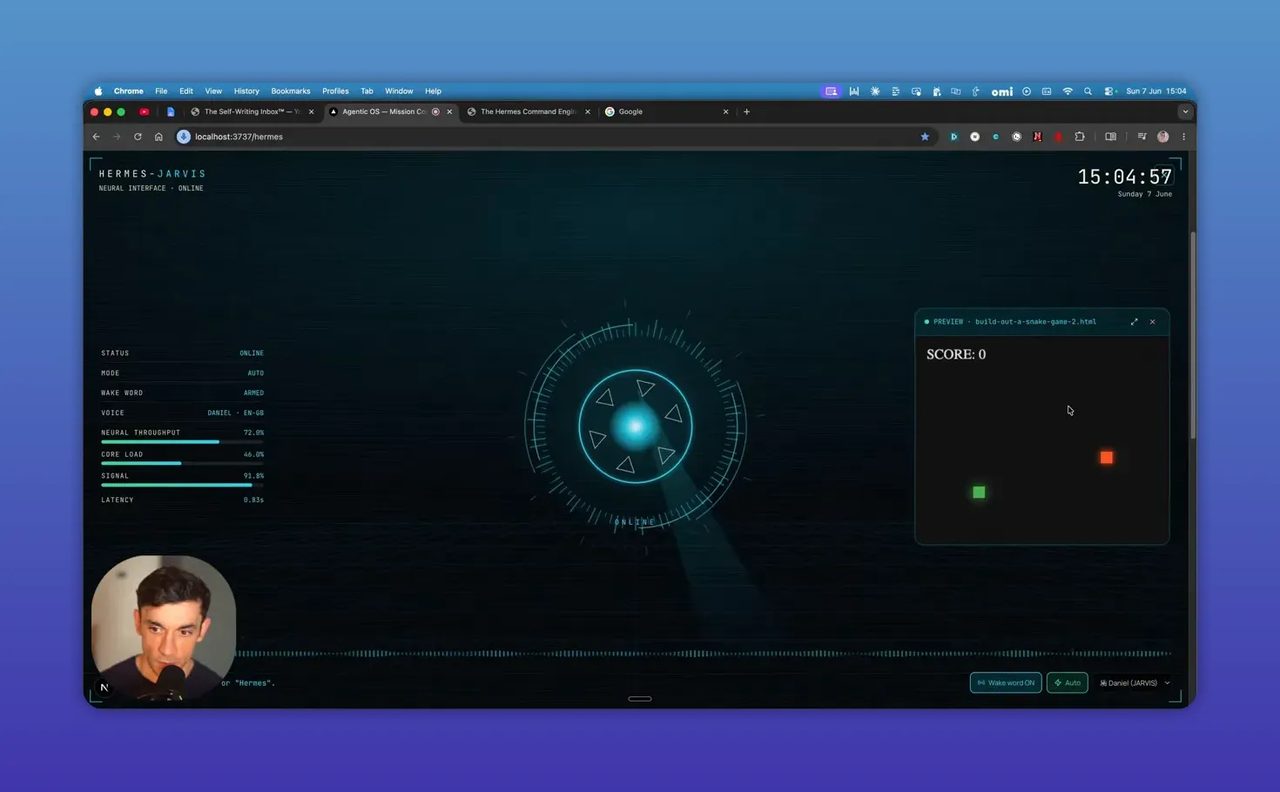
Task: Open the Chrome Extensions puzzle icon
Action: (x=1080, y=137)
